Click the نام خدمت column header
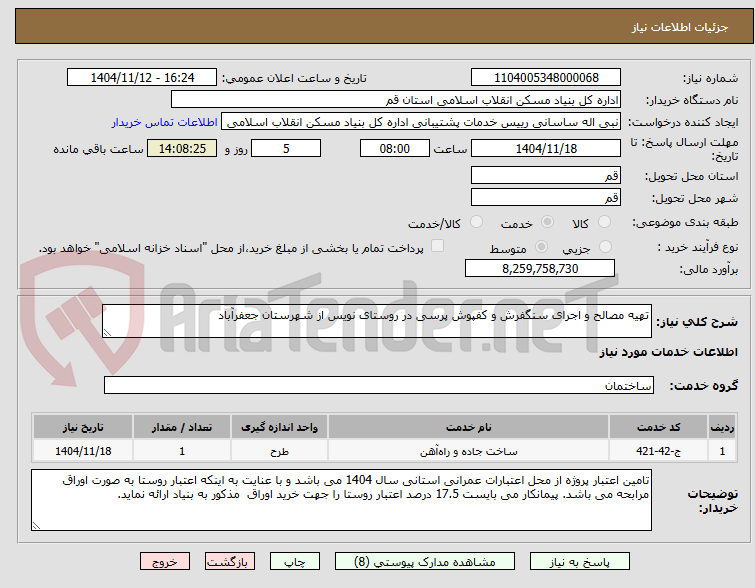Image resolution: width=755 pixels, height=588 pixels. point(469,427)
